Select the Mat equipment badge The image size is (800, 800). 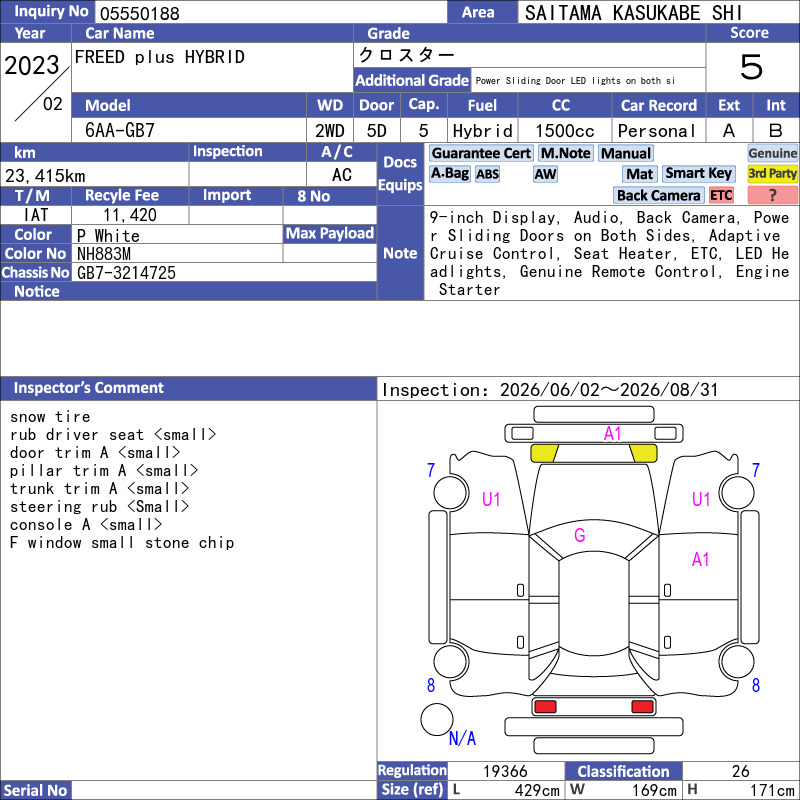(640, 174)
